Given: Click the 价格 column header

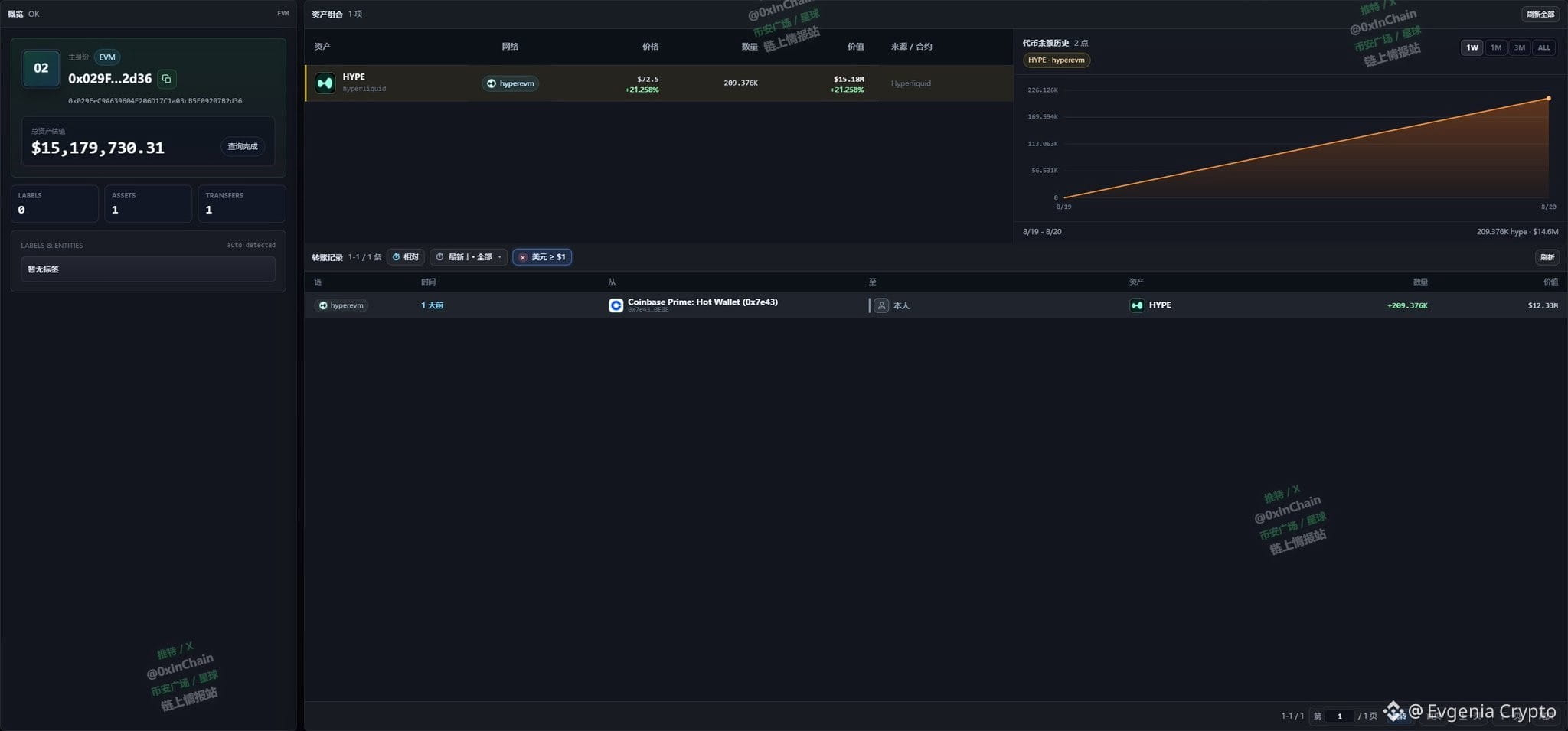Looking at the screenshot, I should point(650,47).
